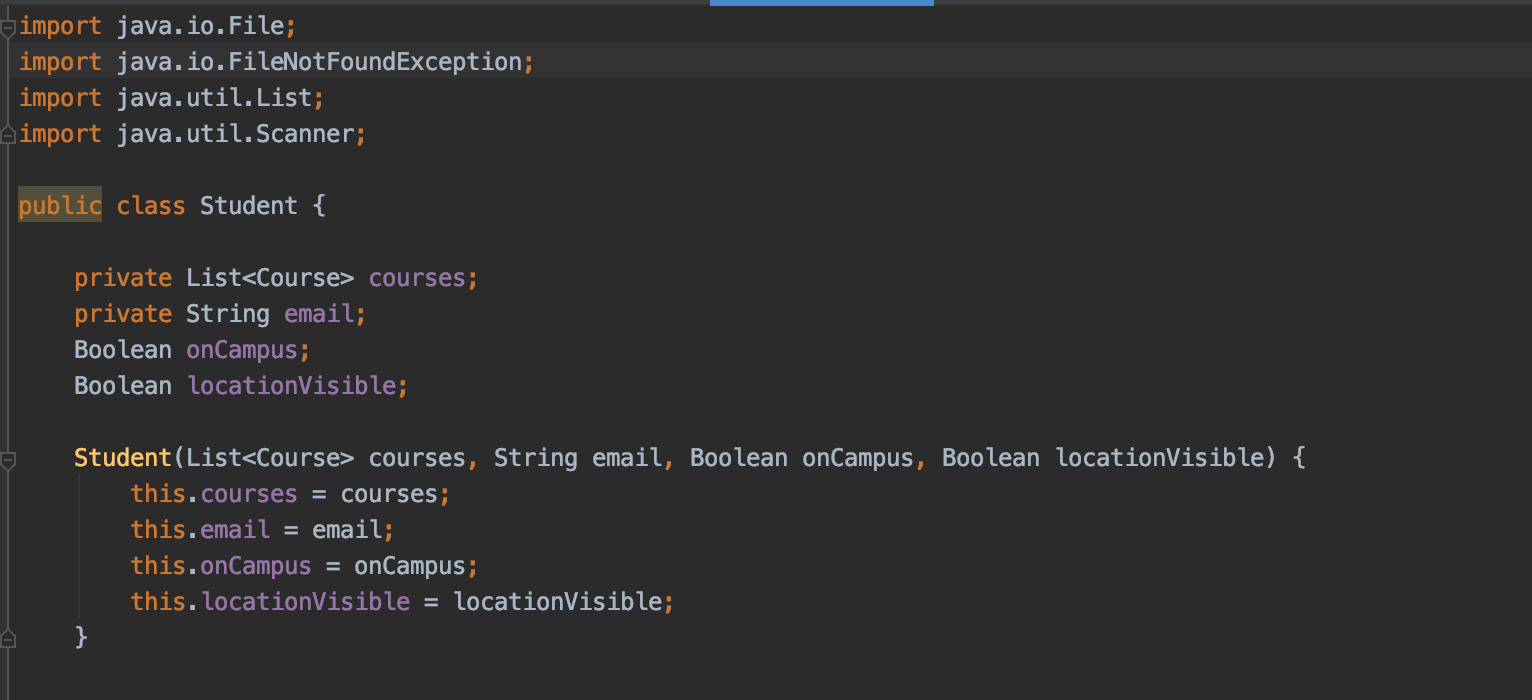Click String email parameter in constructor signature

click(x=577, y=458)
